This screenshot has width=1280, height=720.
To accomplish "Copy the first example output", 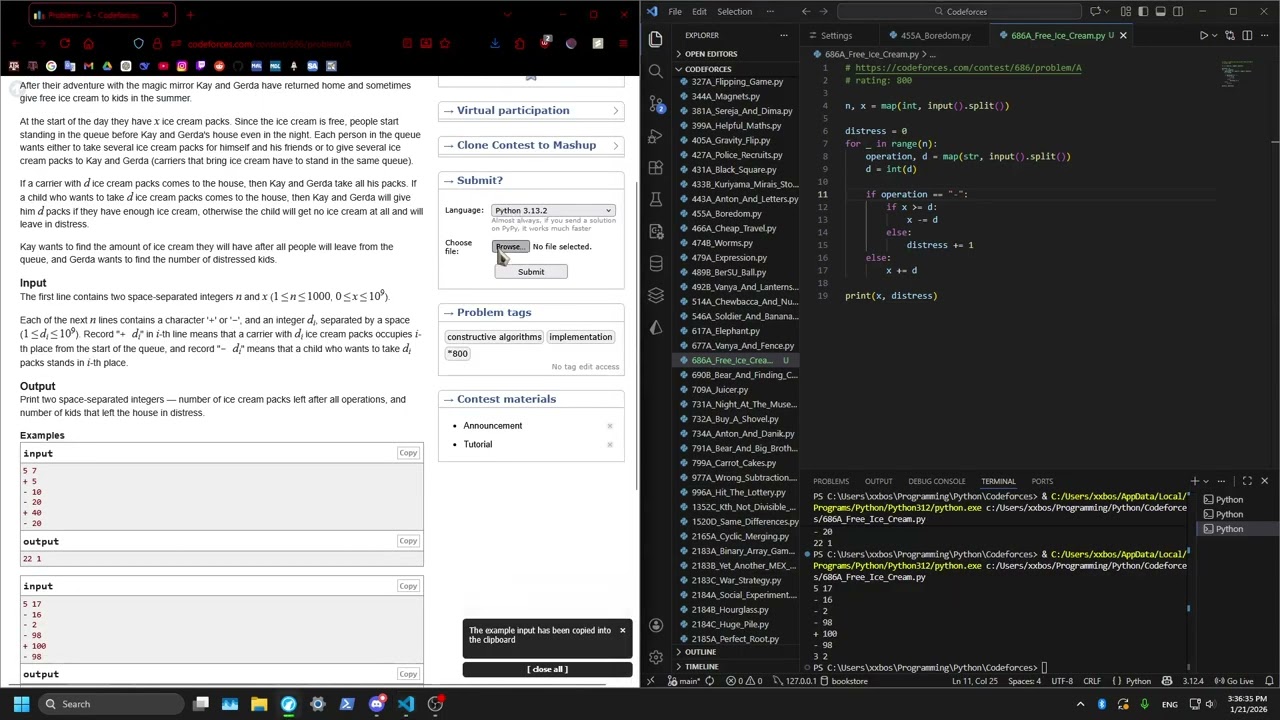I will click(x=408, y=541).
